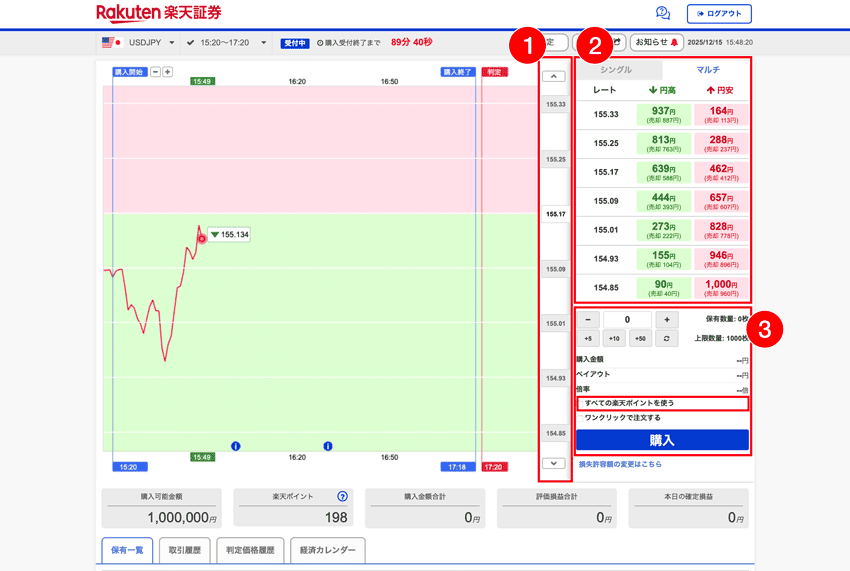Click the chart zoom-in plus icon
Image resolution: width=850 pixels, height=571 pixels.
tap(168, 72)
